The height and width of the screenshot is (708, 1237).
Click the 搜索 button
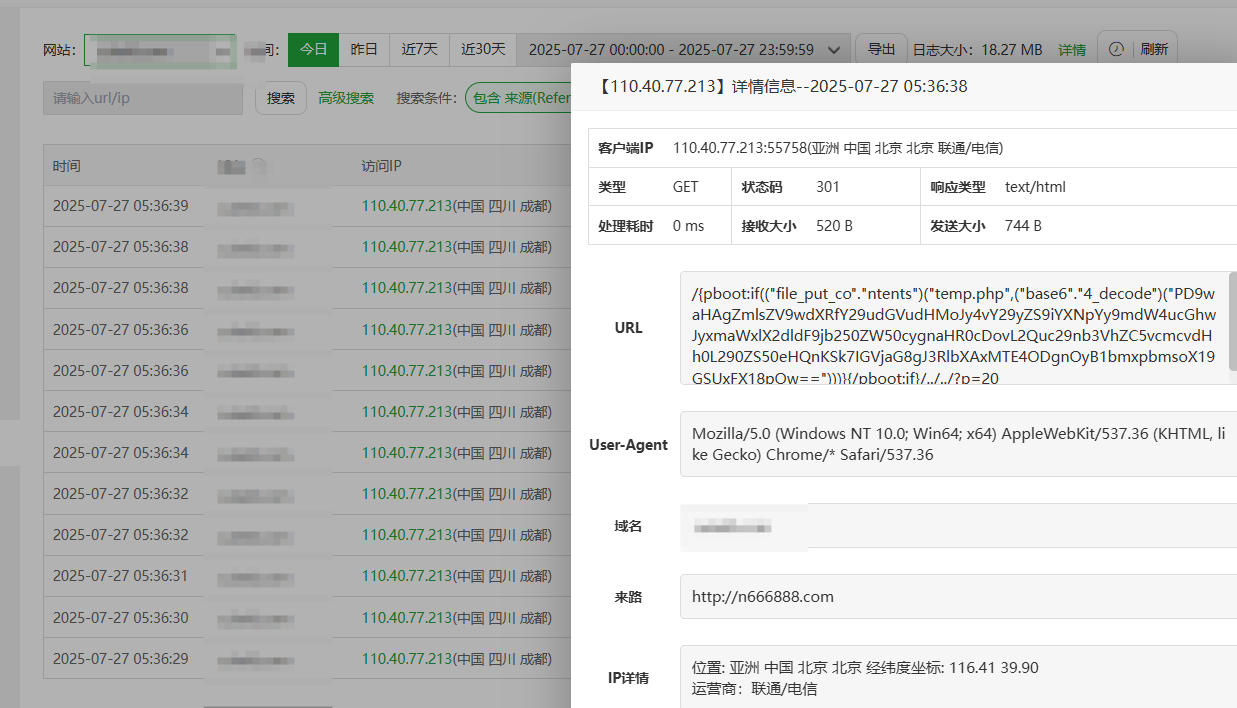pos(281,98)
